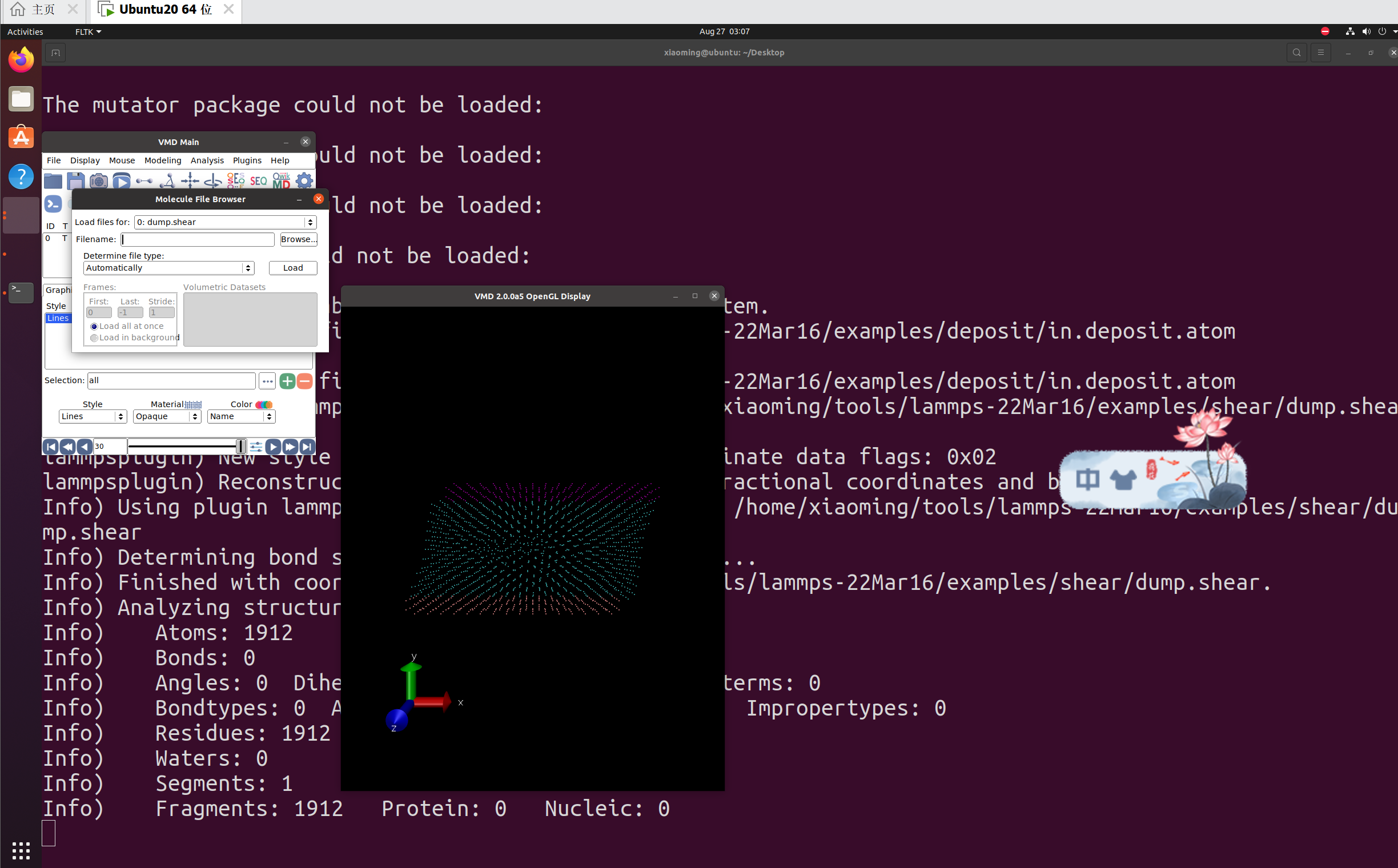Open the multi-sequence colored SEQ icon
The height and width of the screenshot is (868, 1398).
(236, 182)
